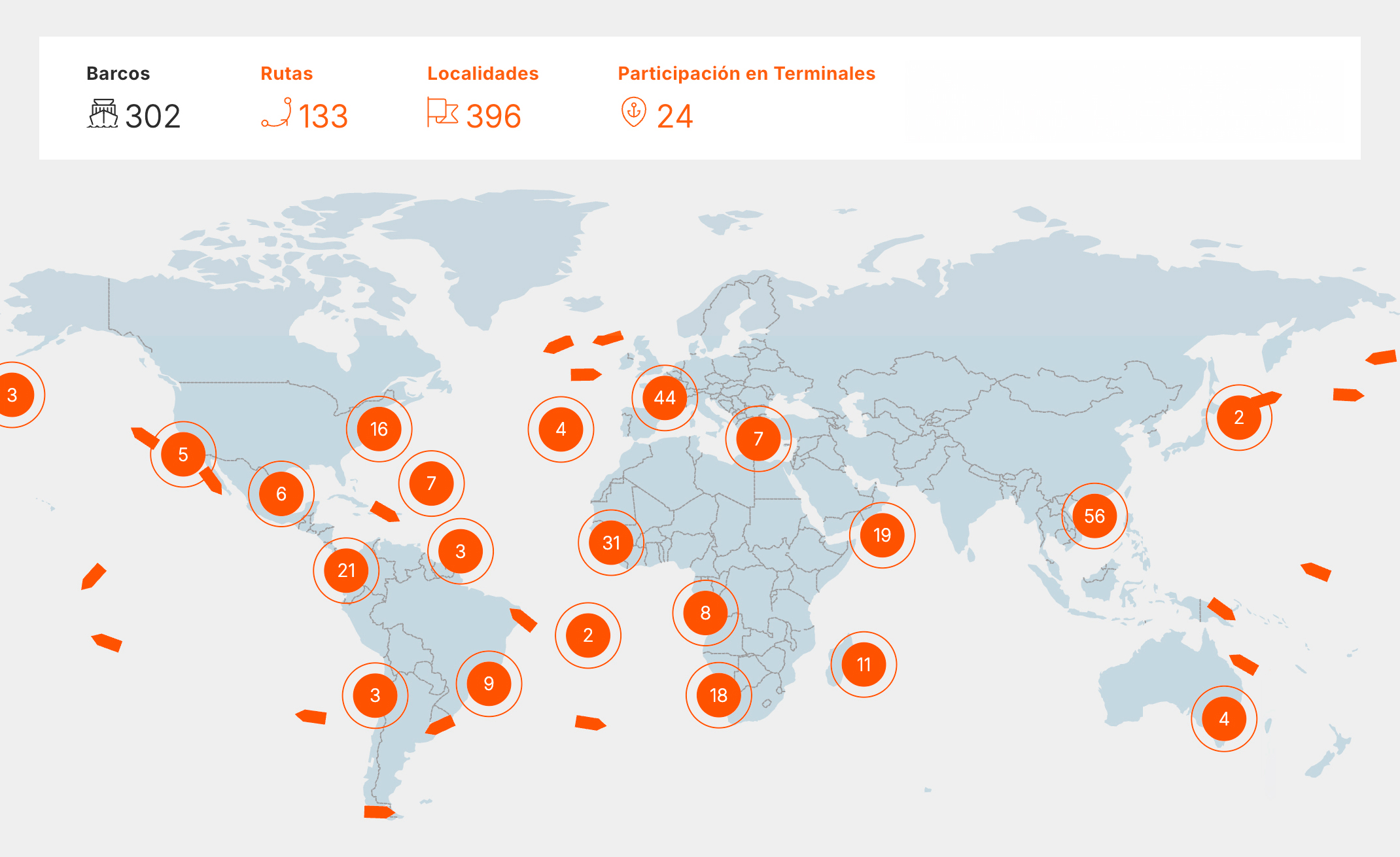Open the 11 cluster over Madagascar
This screenshot has width=1400, height=857.
pos(864,665)
